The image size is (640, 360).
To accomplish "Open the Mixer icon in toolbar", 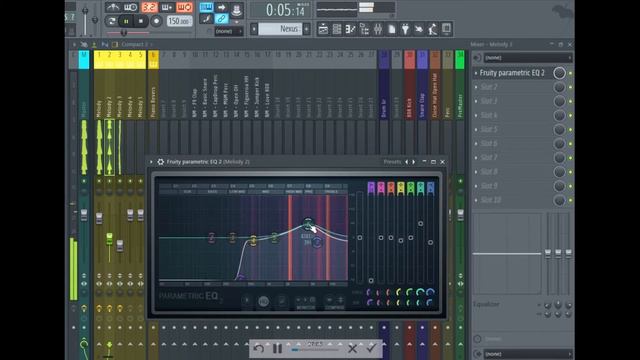I will coord(378,29).
